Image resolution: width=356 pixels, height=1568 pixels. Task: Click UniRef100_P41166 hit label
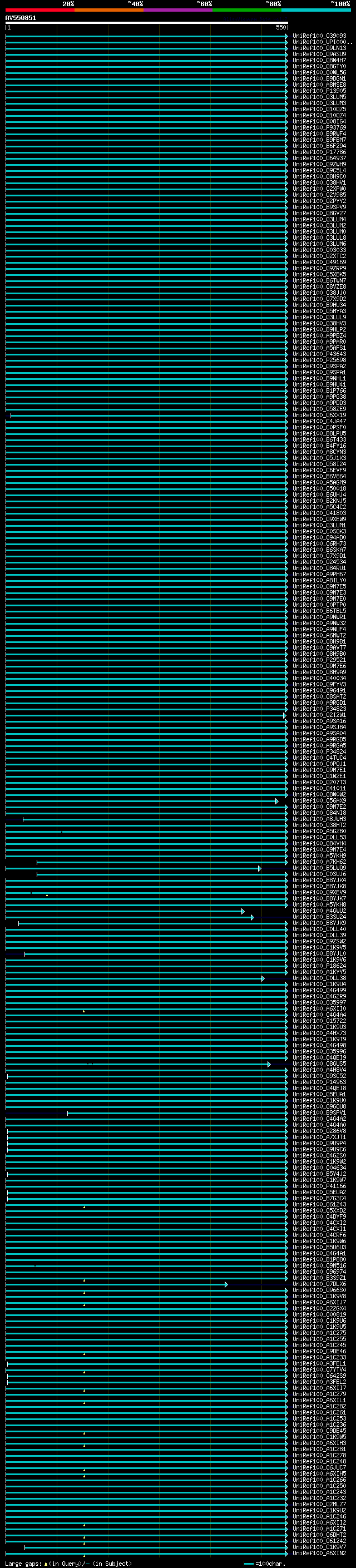pos(319,1186)
